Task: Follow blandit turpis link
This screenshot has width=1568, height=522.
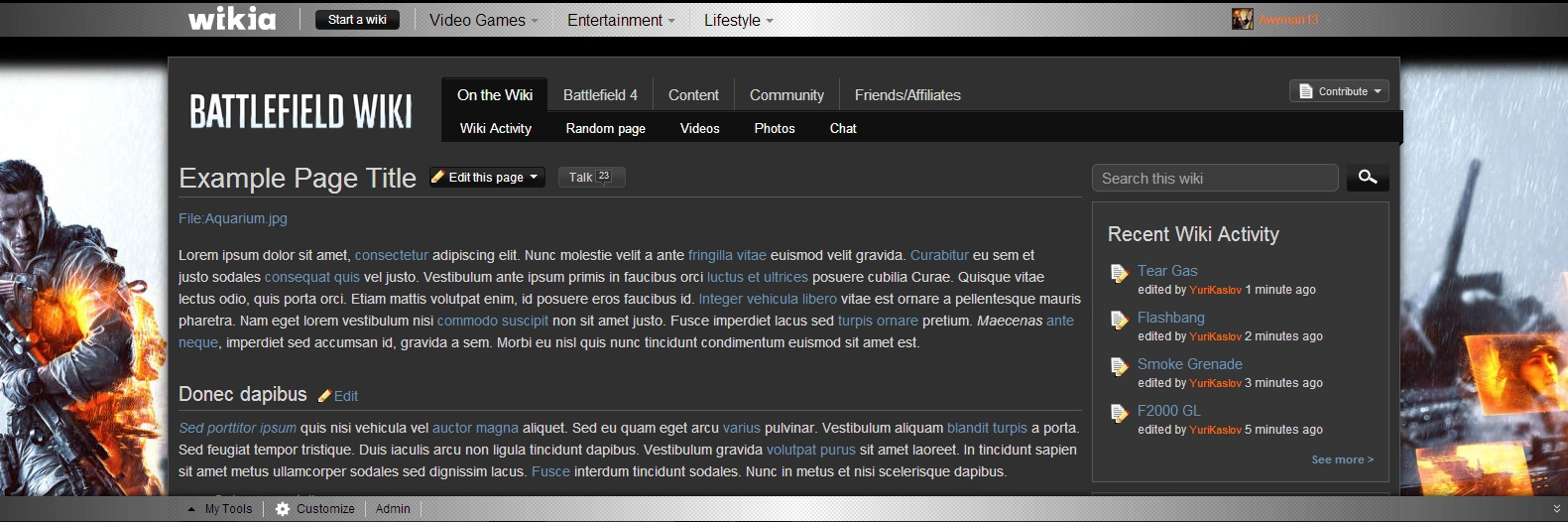Action: pos(987,428)
